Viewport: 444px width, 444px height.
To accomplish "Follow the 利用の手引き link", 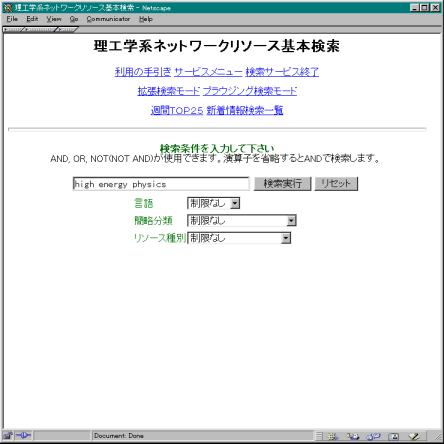I will (x=143, y=72).
